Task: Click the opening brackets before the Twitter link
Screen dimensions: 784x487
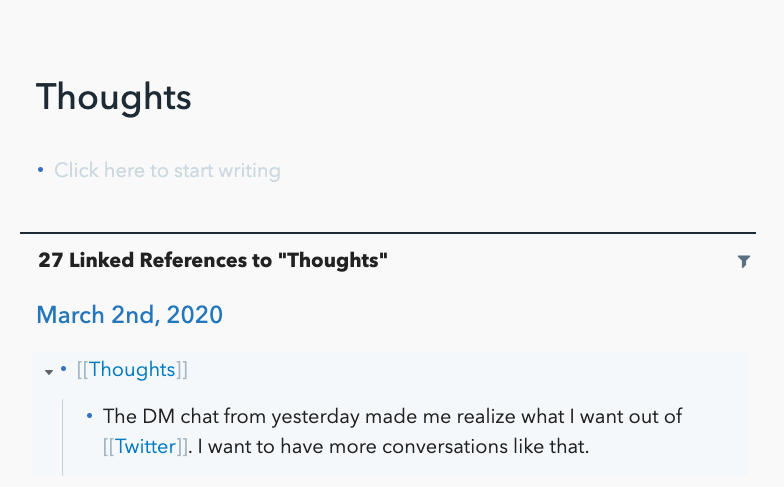Action: click(109, 446)
